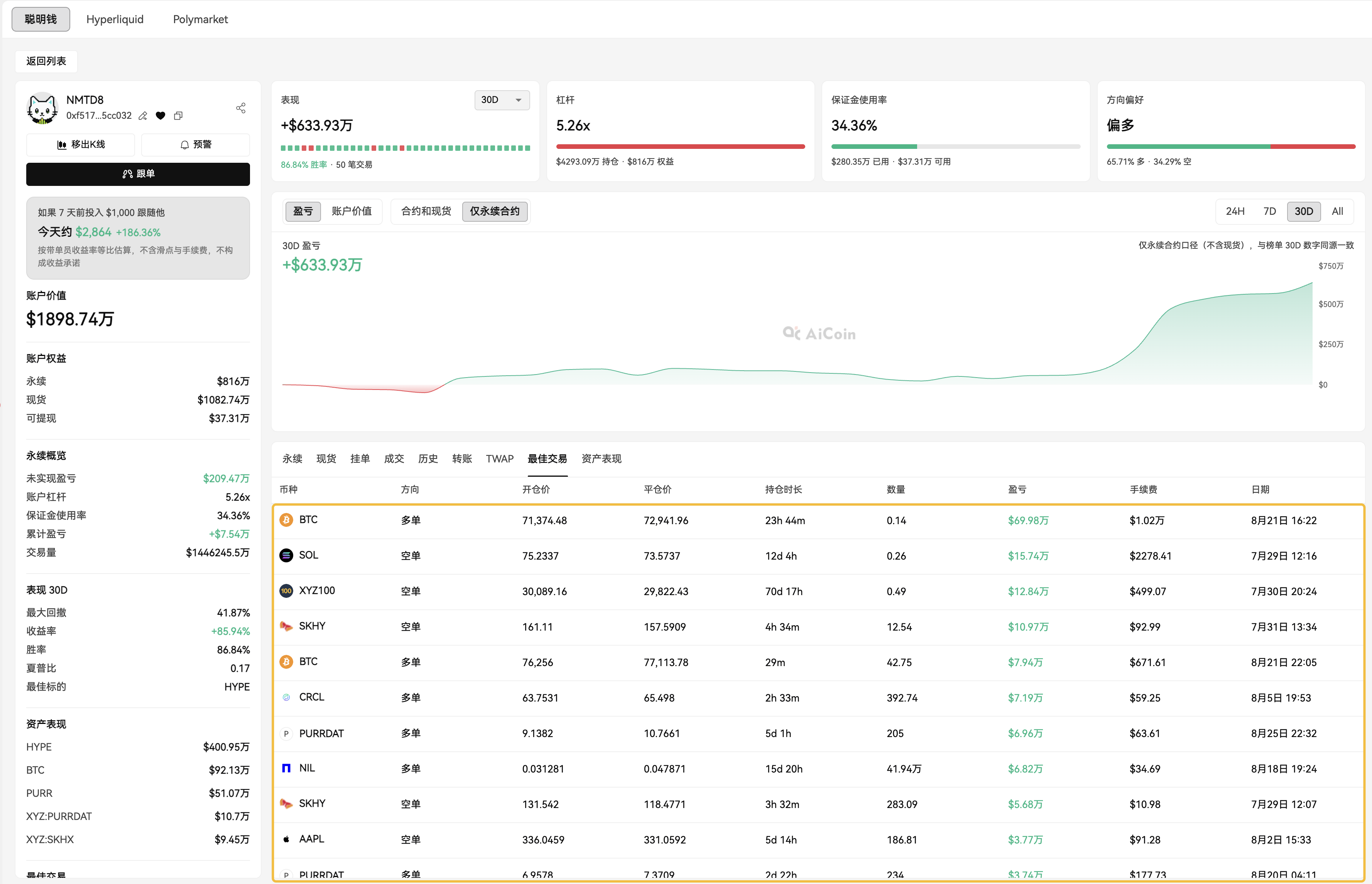Switch to the Hyperliquid tab

tap(115, 20)
